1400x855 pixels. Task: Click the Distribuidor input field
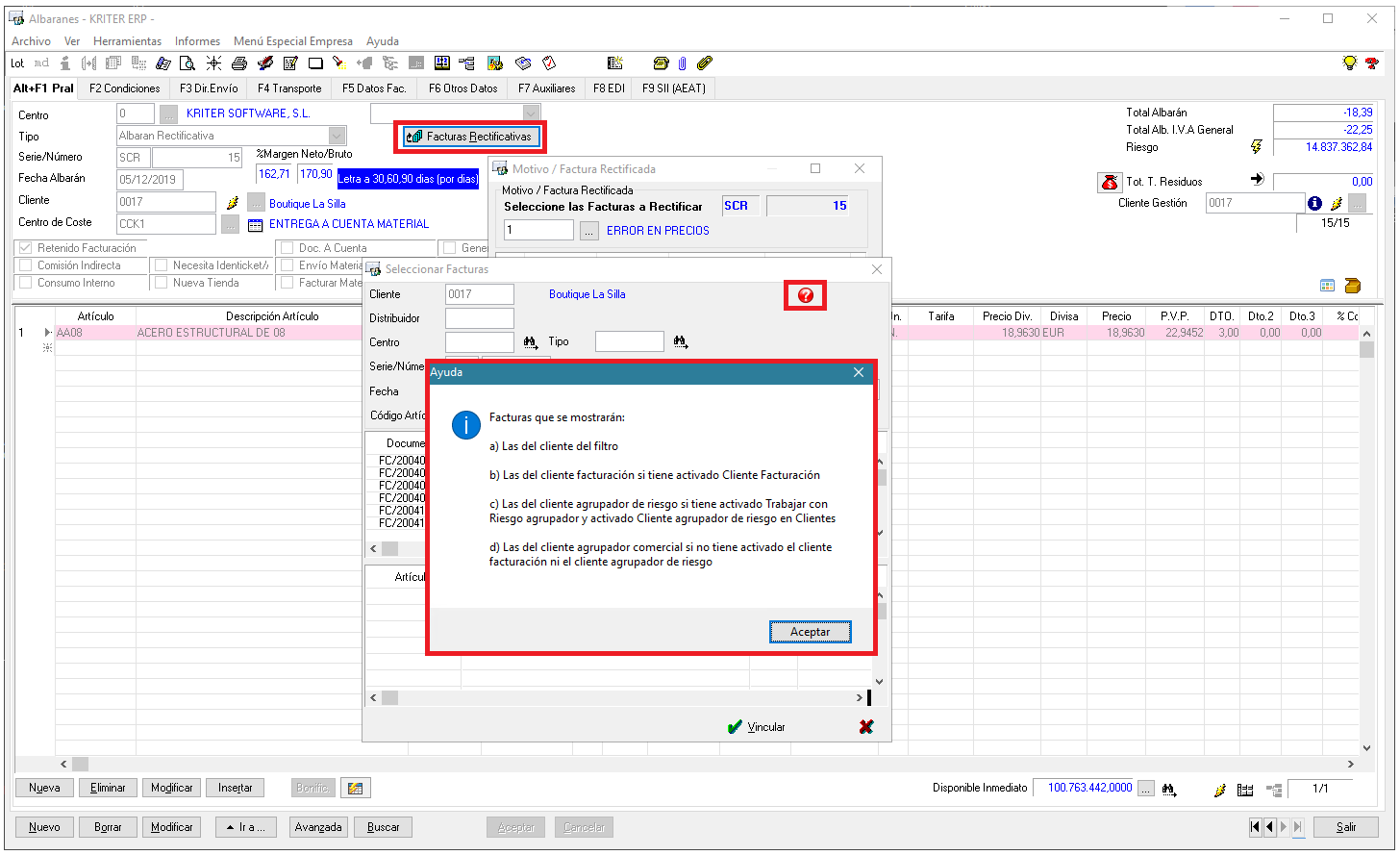[x=480, y=318]
